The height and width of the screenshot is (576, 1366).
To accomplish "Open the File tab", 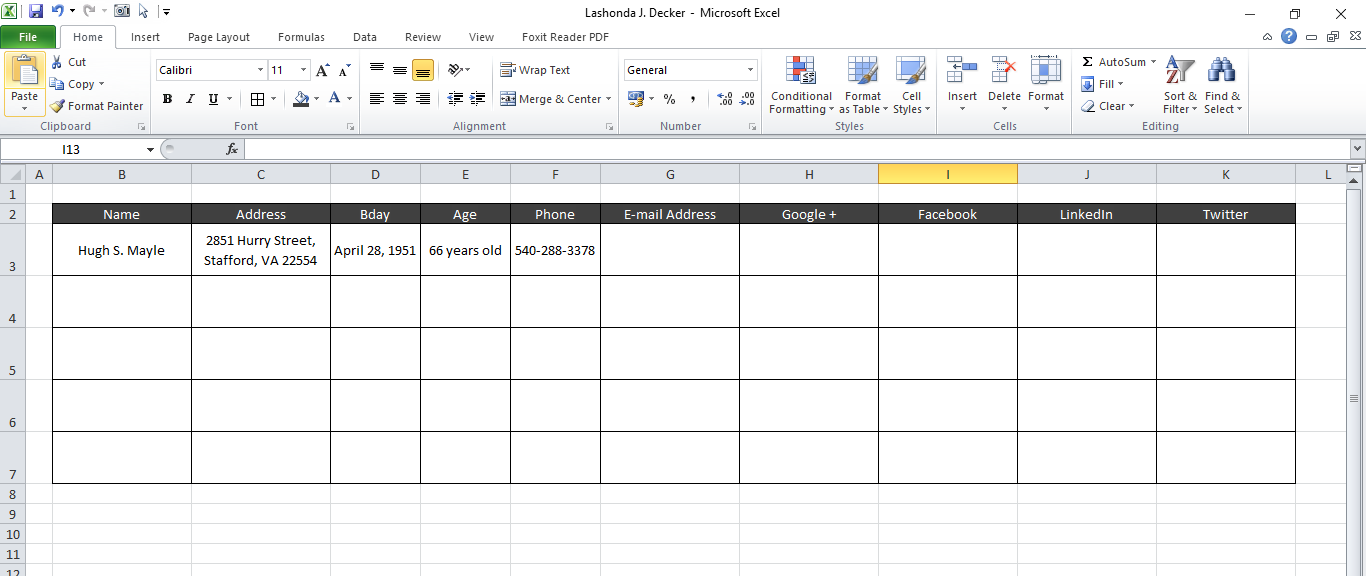I will point(28,37).
